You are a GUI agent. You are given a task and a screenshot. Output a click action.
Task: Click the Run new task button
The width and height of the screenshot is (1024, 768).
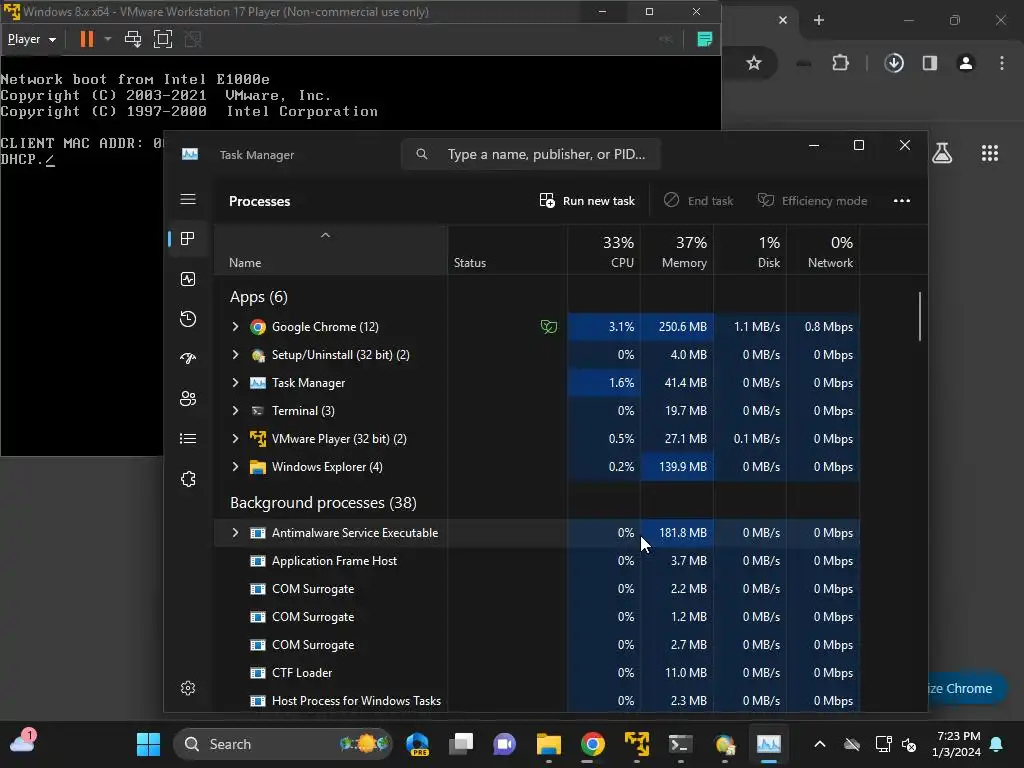point(586,201)
